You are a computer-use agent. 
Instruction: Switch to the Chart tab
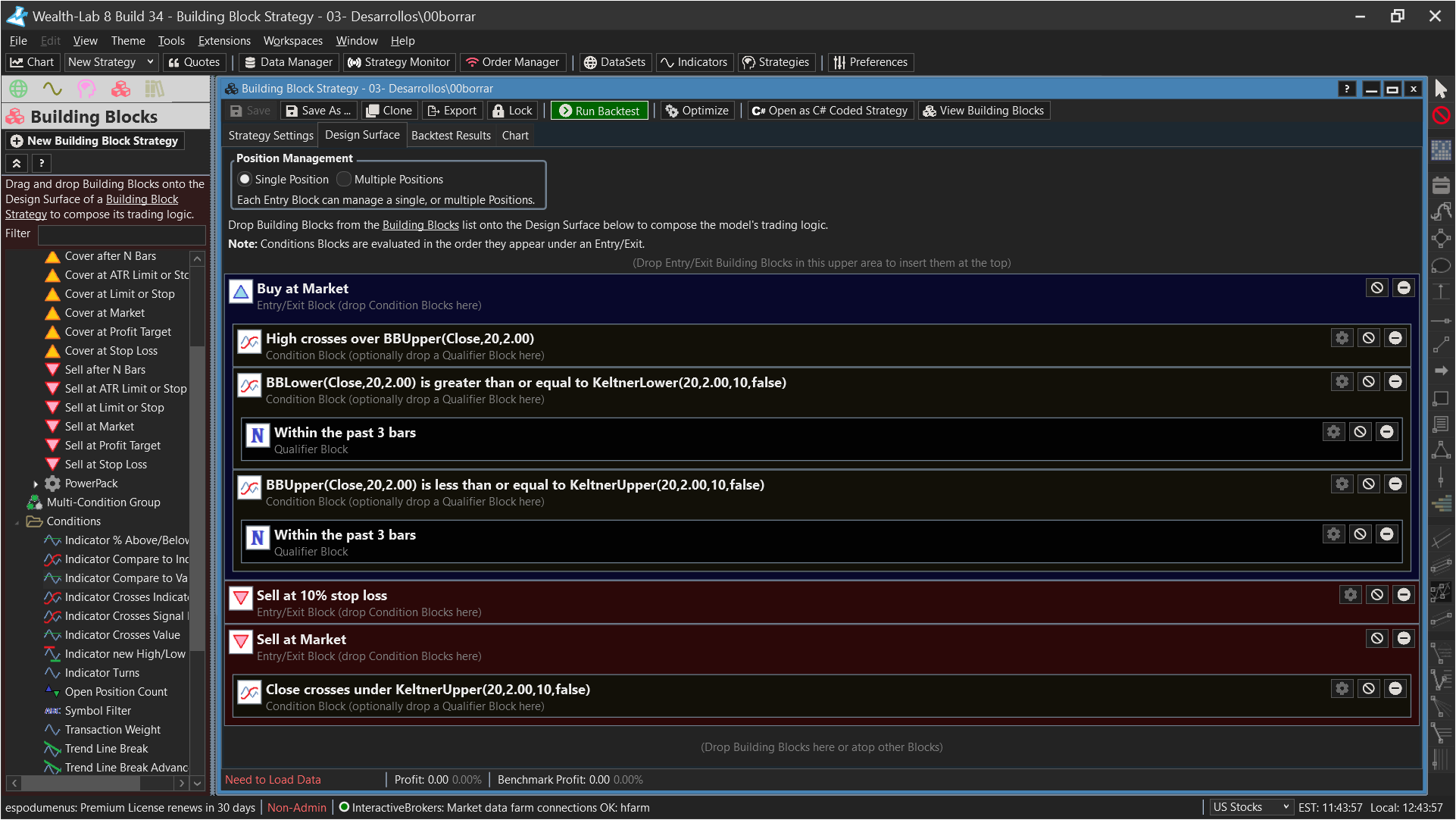[515, 136]
